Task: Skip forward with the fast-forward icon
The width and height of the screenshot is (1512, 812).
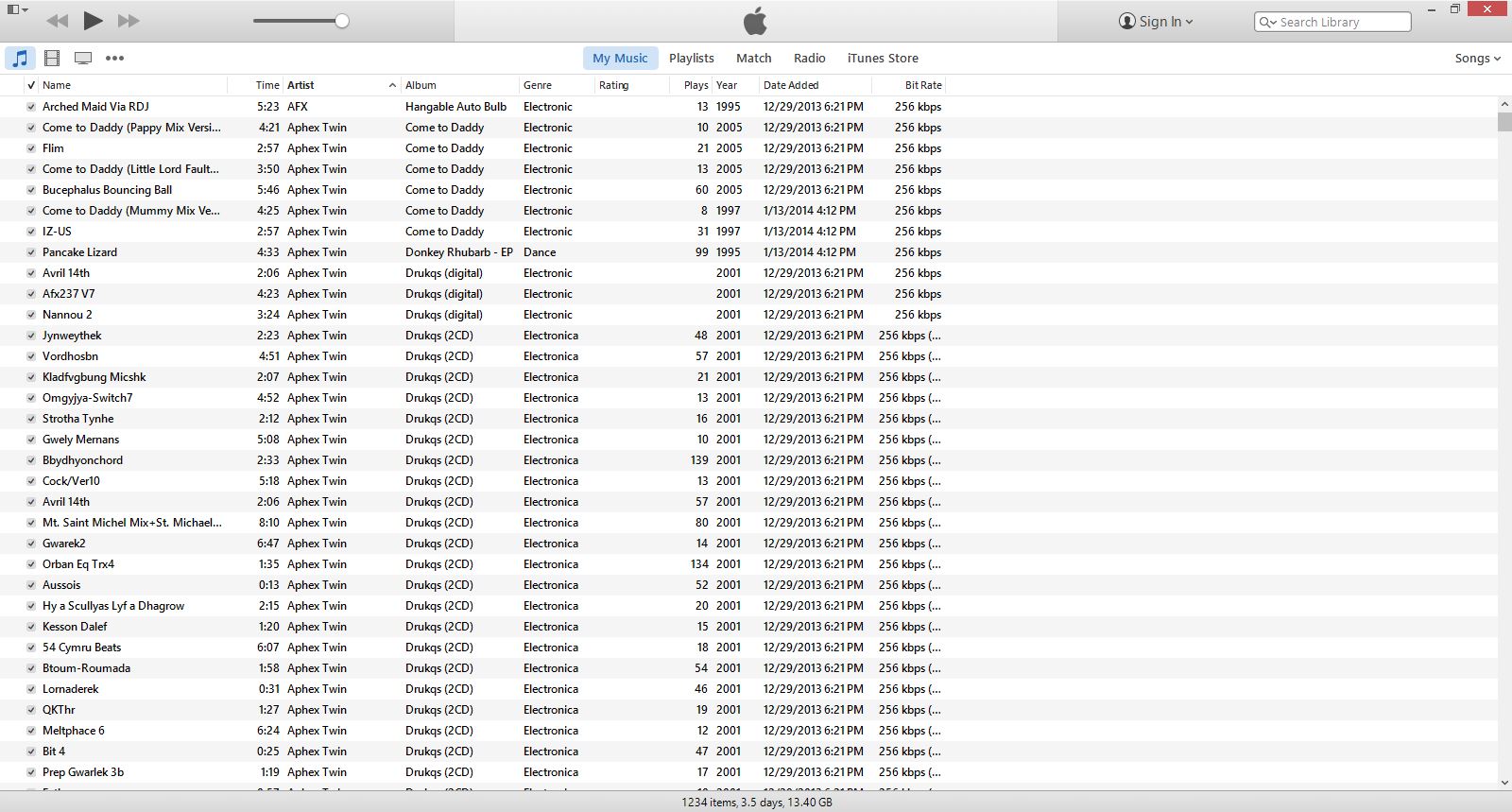Action: tap(129, 21)
